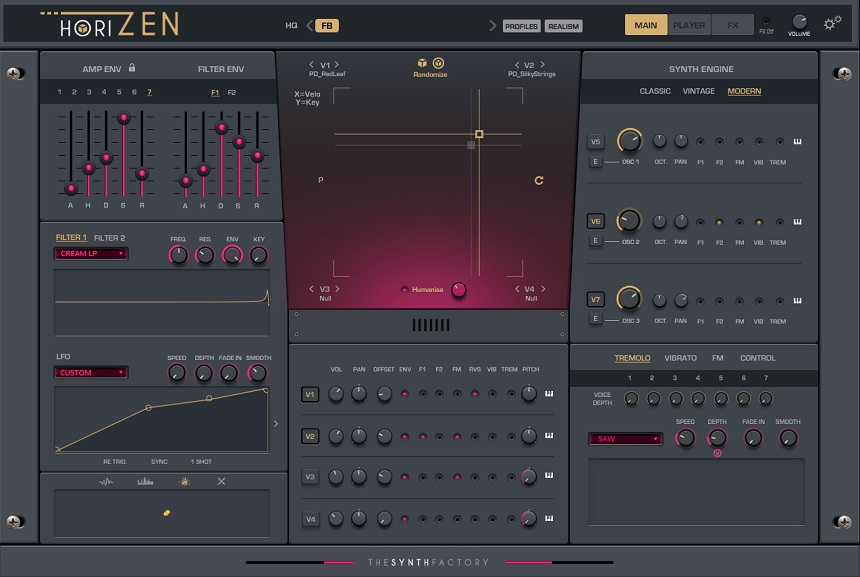Click the filter envelope Decay slider
The image size is (860, 577).
point(222,128)
